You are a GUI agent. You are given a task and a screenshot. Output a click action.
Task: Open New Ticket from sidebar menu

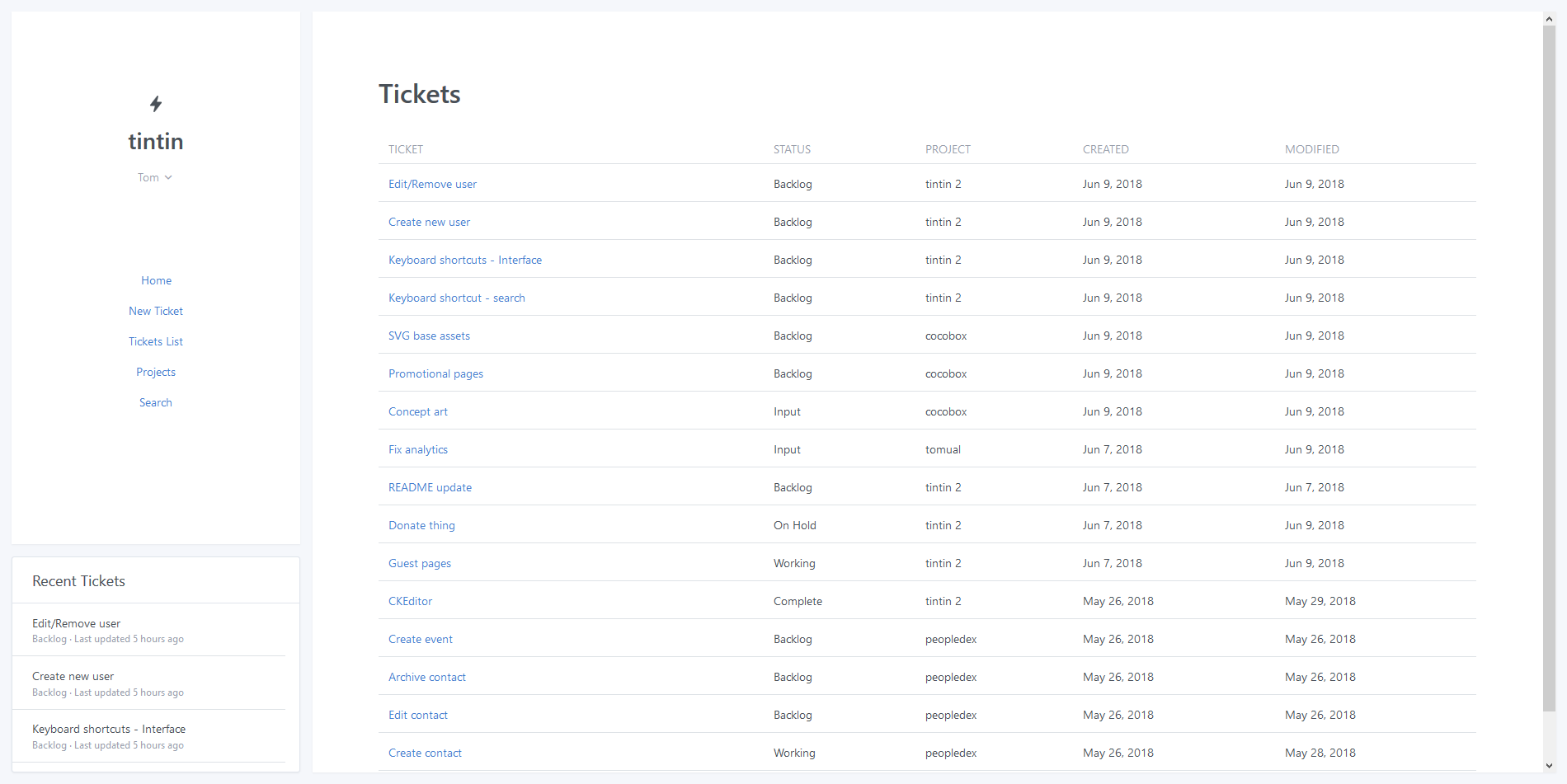[x=156, y=311]
